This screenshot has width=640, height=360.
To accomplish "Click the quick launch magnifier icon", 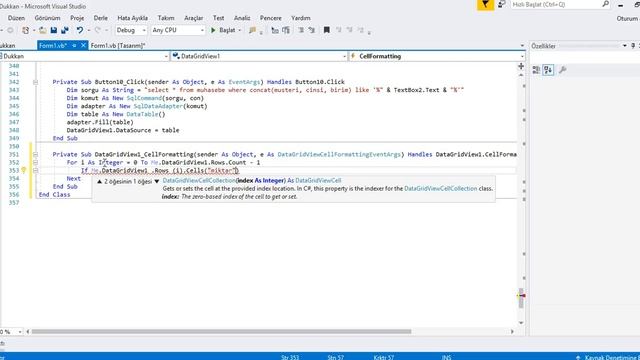I will click(x=605, y=4).
